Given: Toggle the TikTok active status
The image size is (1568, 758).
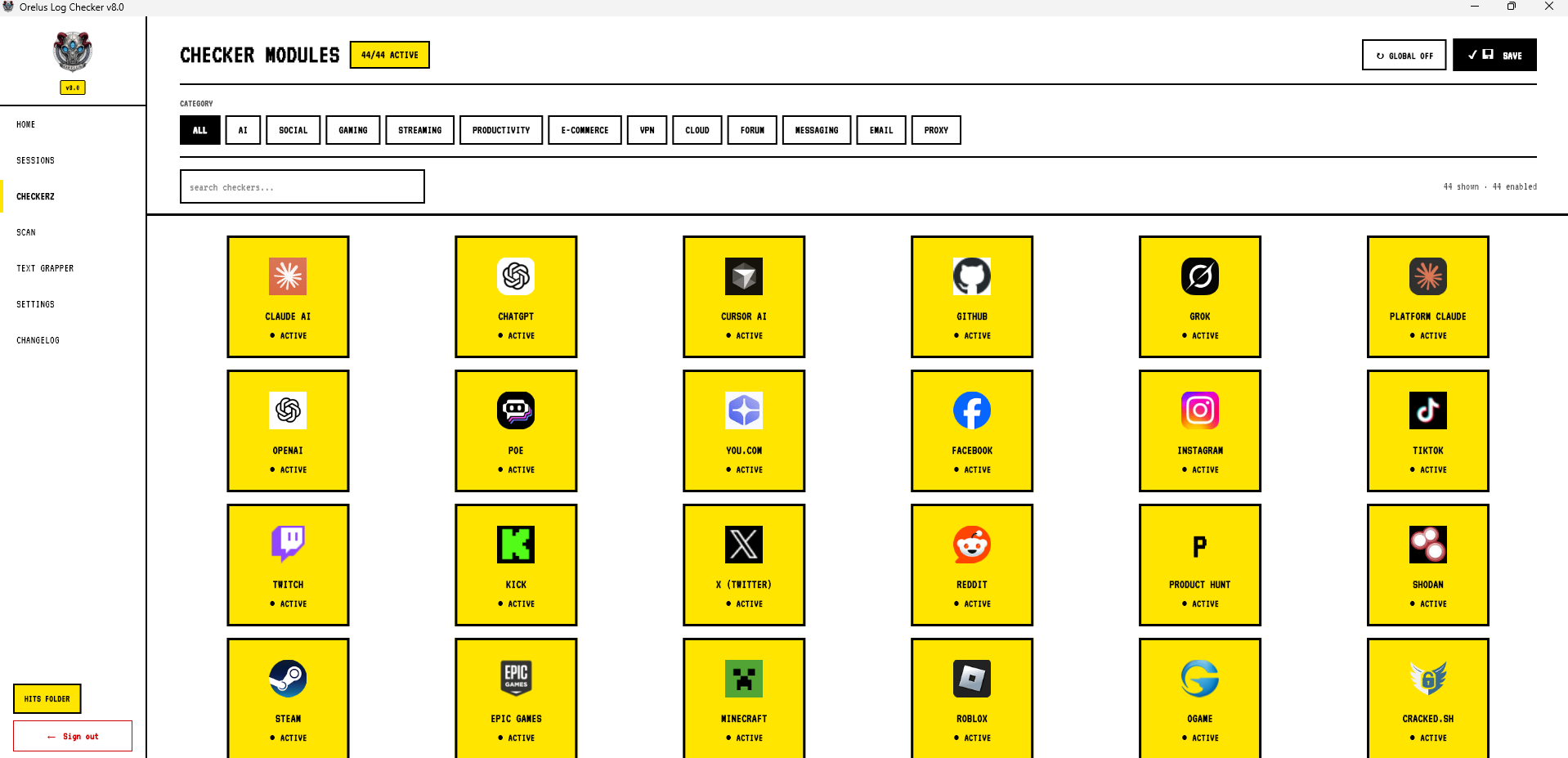Looking at the screenshot, I should (x=1428, y=470).
